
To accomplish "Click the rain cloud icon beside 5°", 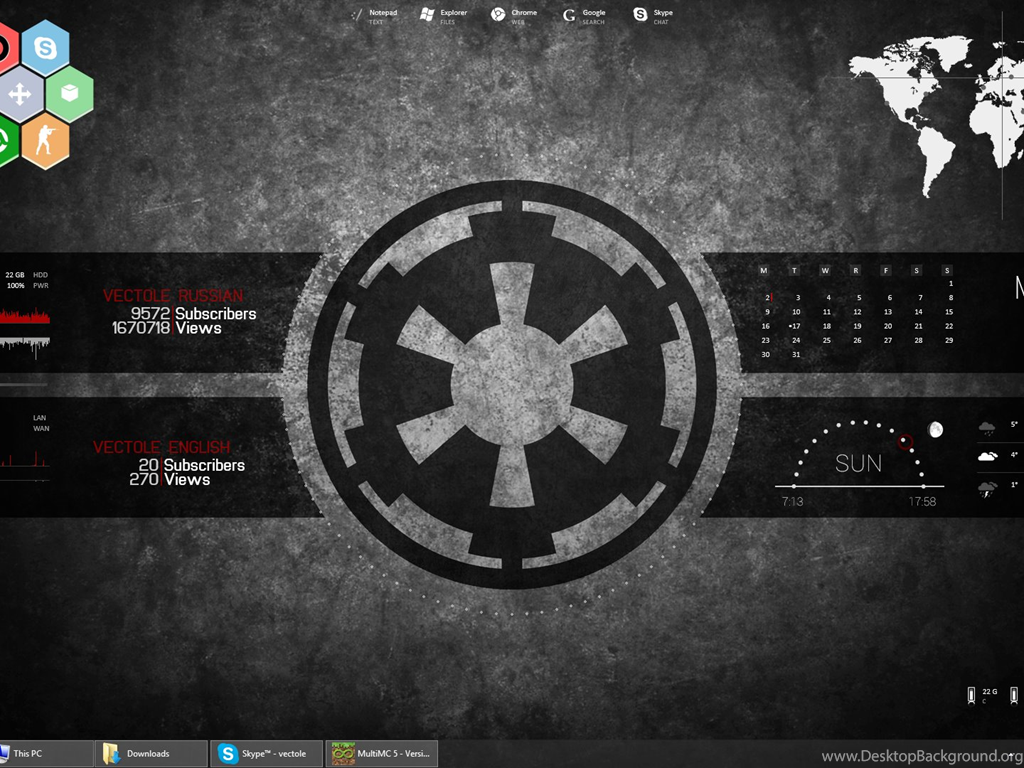I will tap(987, 429).
